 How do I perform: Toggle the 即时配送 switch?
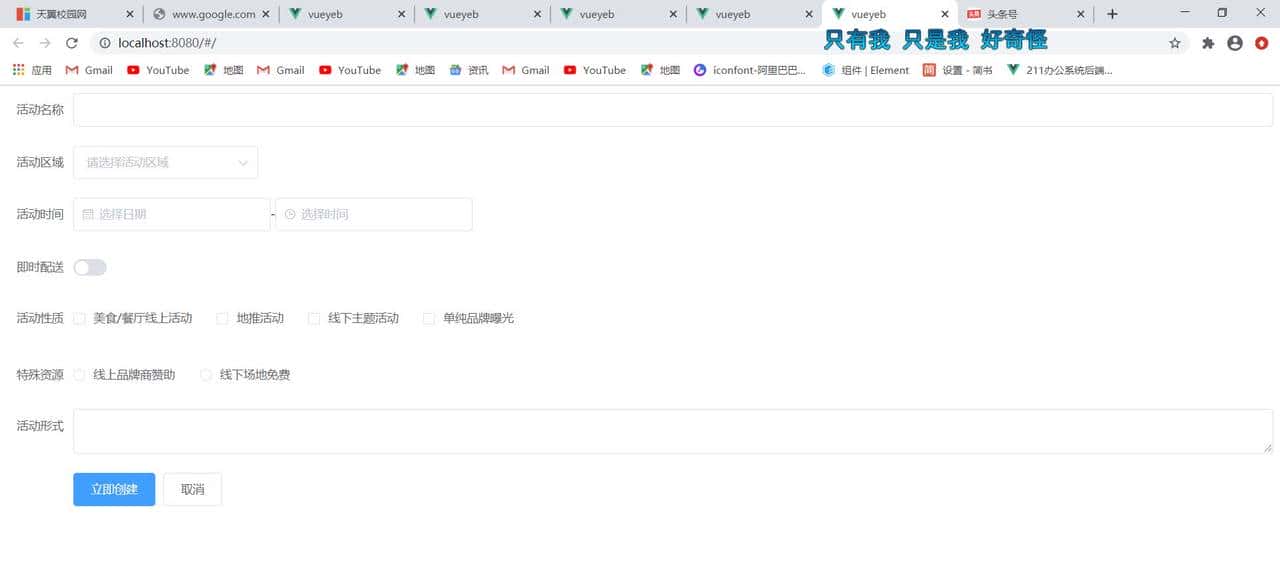point(89,267)
